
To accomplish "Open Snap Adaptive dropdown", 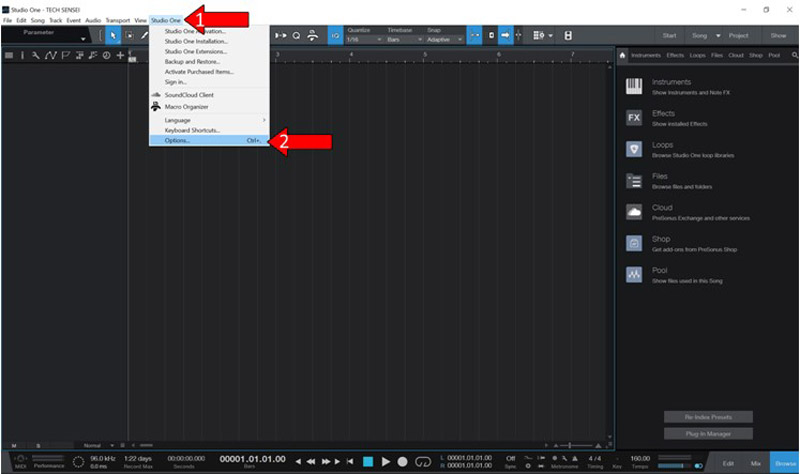I will tap(444, 39).
